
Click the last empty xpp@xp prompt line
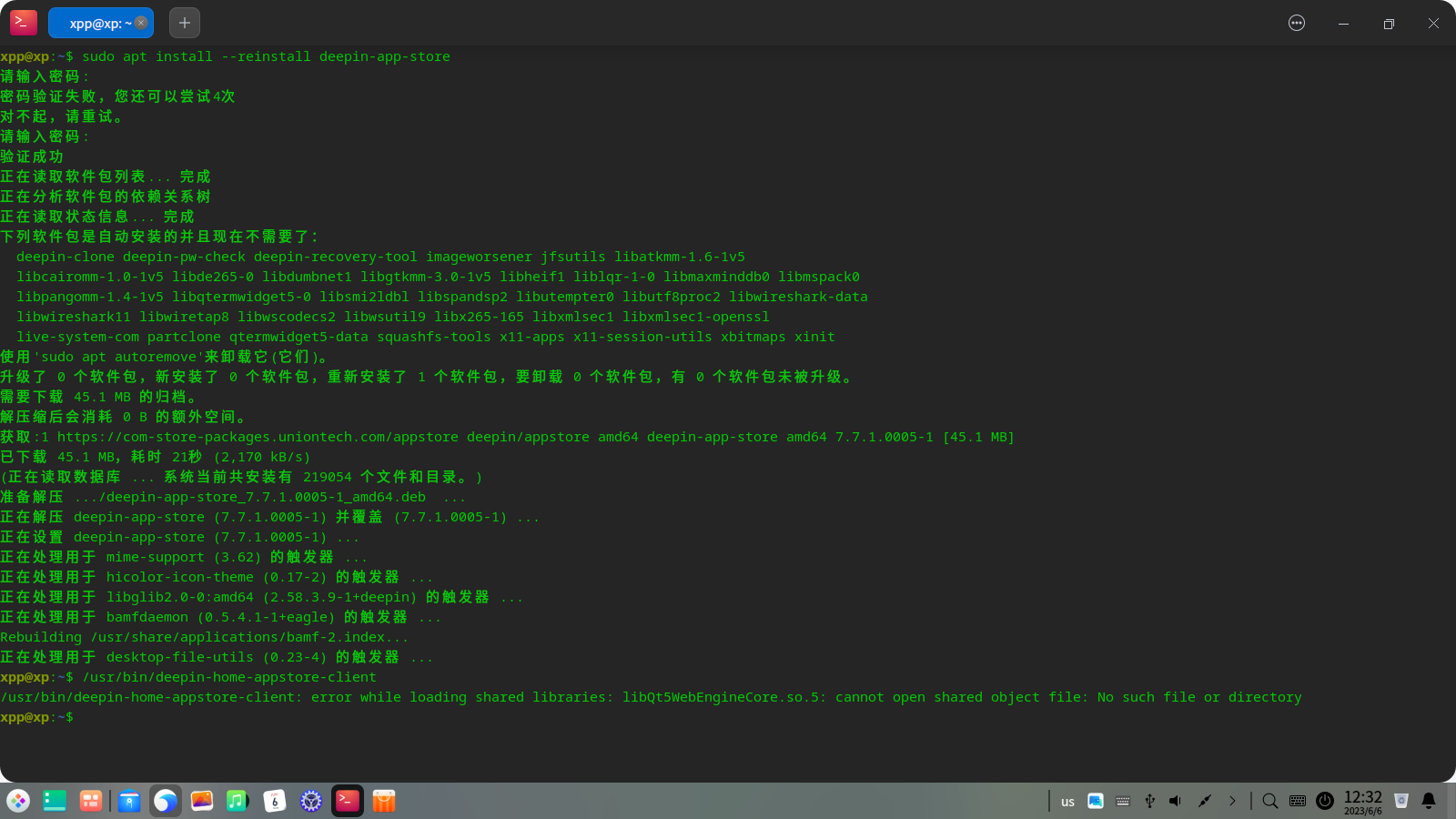click(x=36, y=717)
